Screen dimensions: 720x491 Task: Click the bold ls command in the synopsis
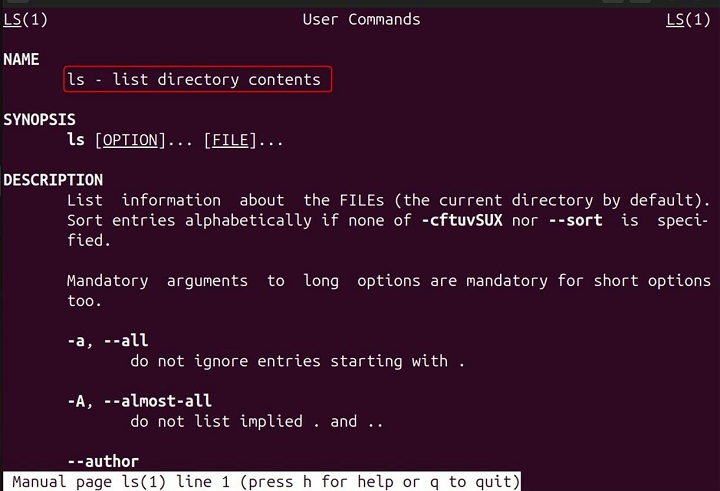75,140
